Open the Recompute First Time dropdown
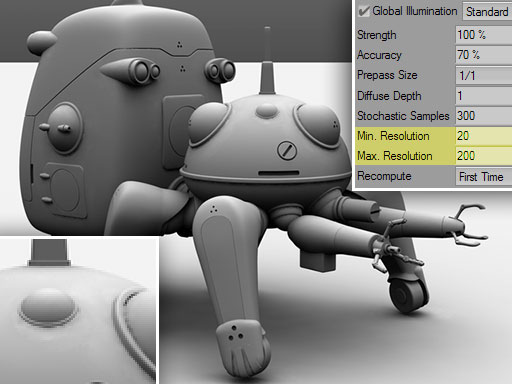 (484, 176)
